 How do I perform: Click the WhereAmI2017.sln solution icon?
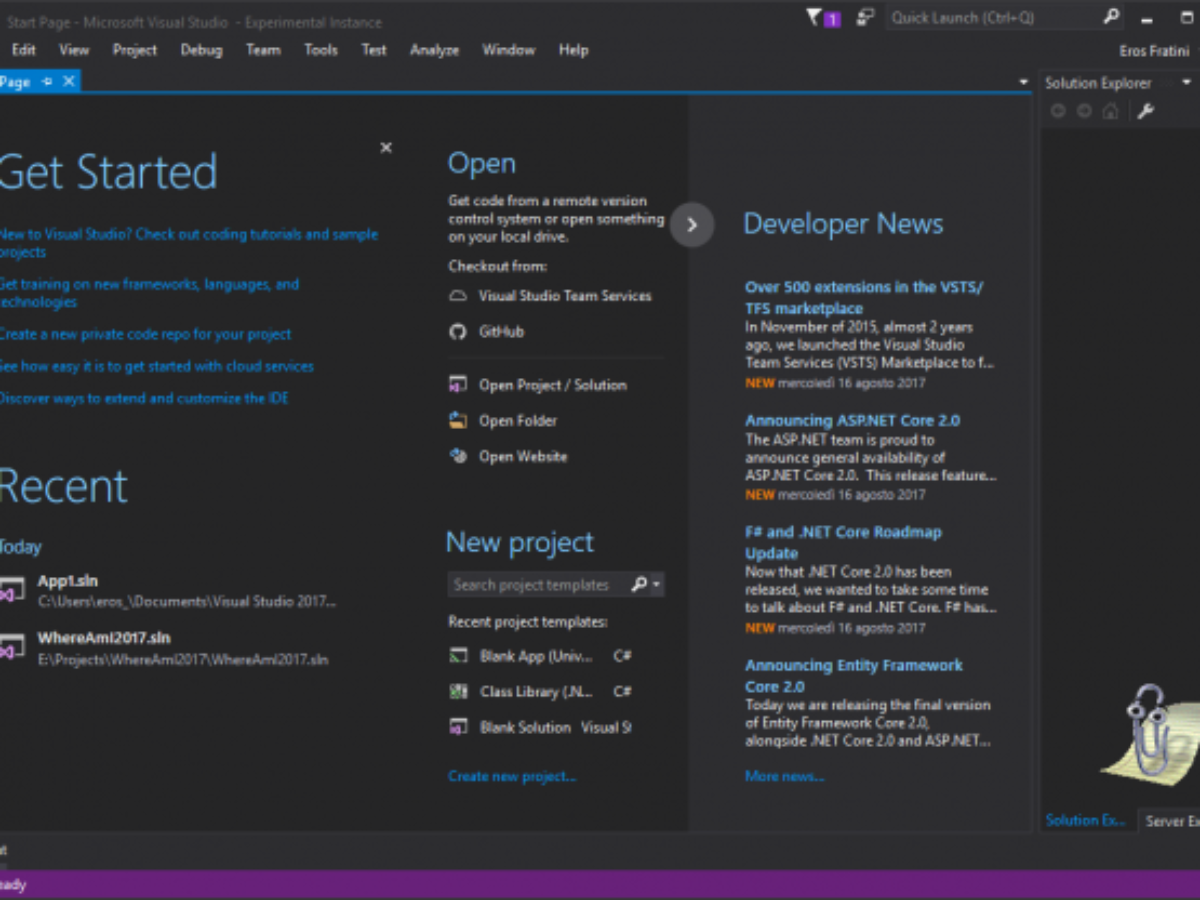[x=11, y=647]
